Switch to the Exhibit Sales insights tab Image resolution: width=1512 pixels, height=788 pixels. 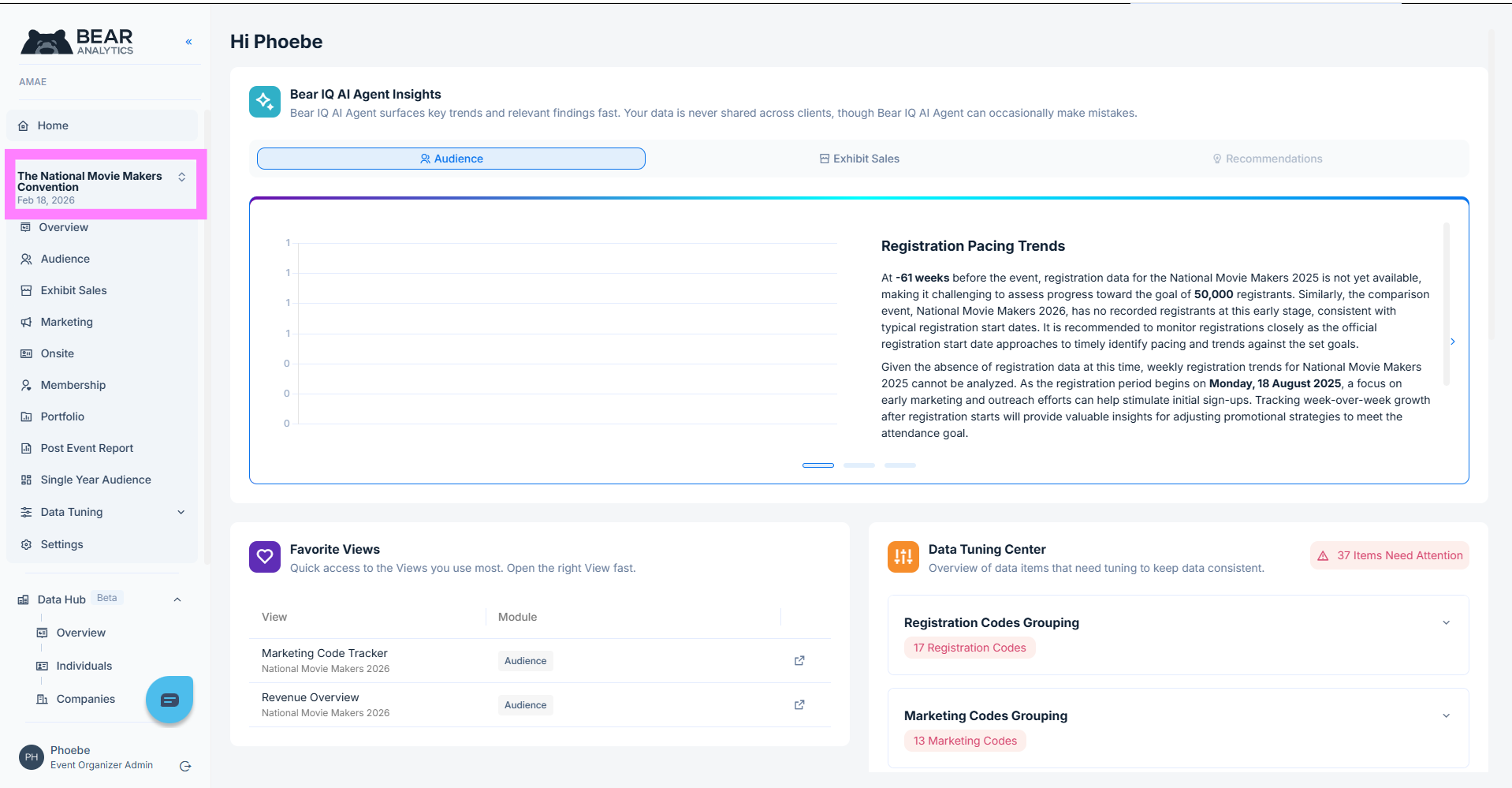[859, 159]
